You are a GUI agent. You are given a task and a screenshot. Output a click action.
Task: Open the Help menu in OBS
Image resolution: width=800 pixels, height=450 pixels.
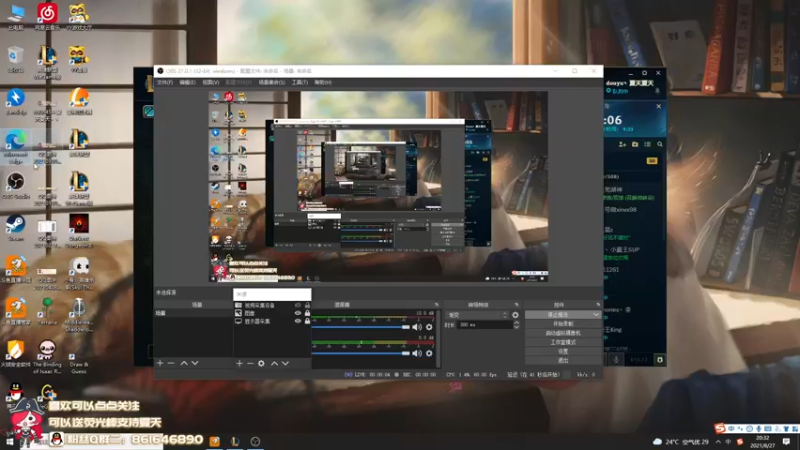point(323,83)
